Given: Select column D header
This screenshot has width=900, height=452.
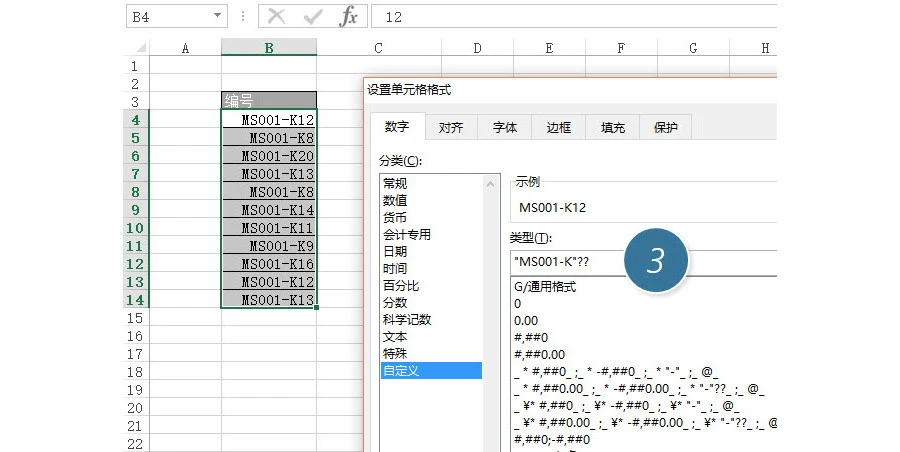Looking at the screenshot, I should pos(478,48).
